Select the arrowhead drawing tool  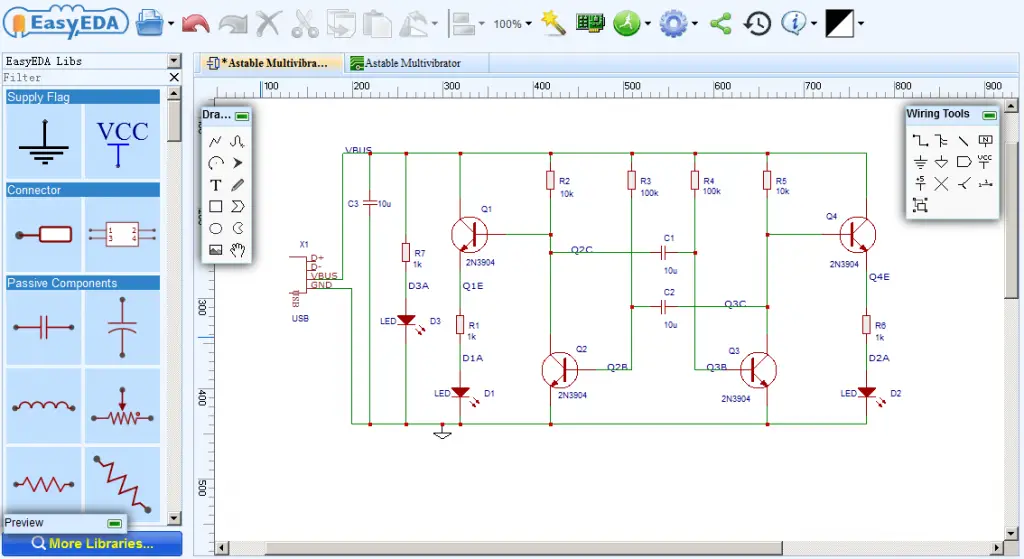tap(238, 163)
